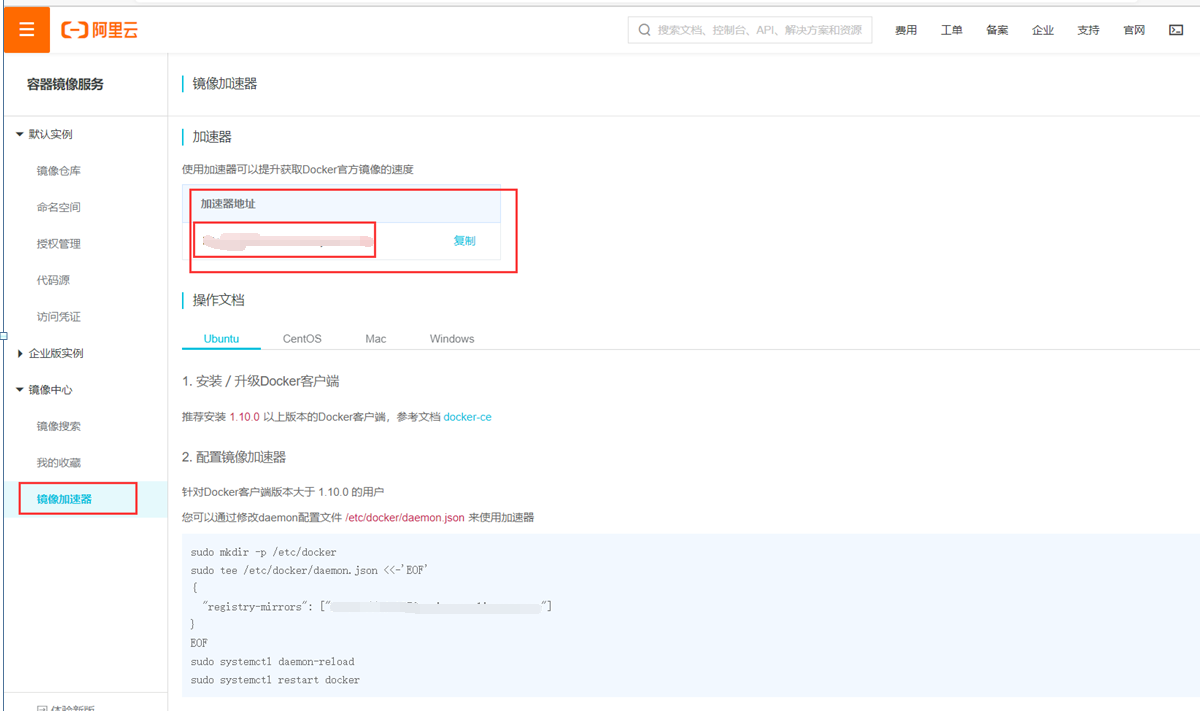
Task: Open the 工单 menu
Action: pos(952,30)
